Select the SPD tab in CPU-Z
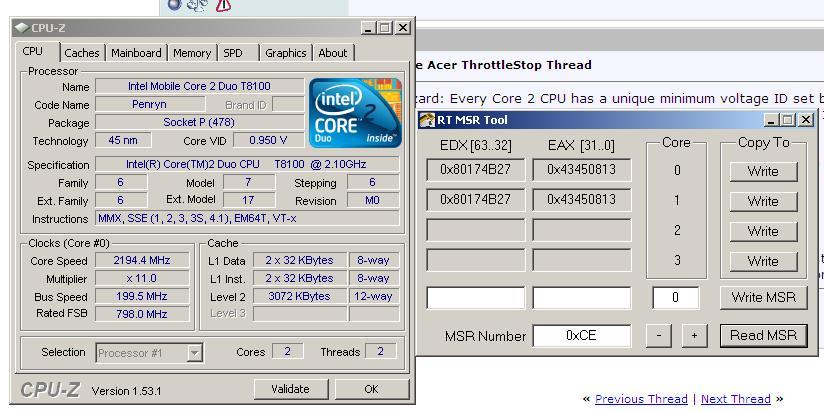Image resolution: width=824 pixels, height=411 pixels. (x=233, y=53)
